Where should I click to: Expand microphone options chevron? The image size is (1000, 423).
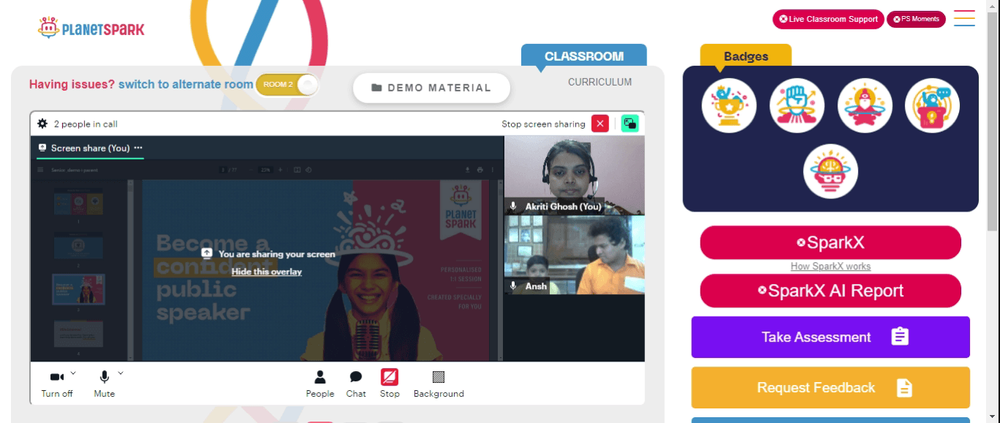click(121, 373)
